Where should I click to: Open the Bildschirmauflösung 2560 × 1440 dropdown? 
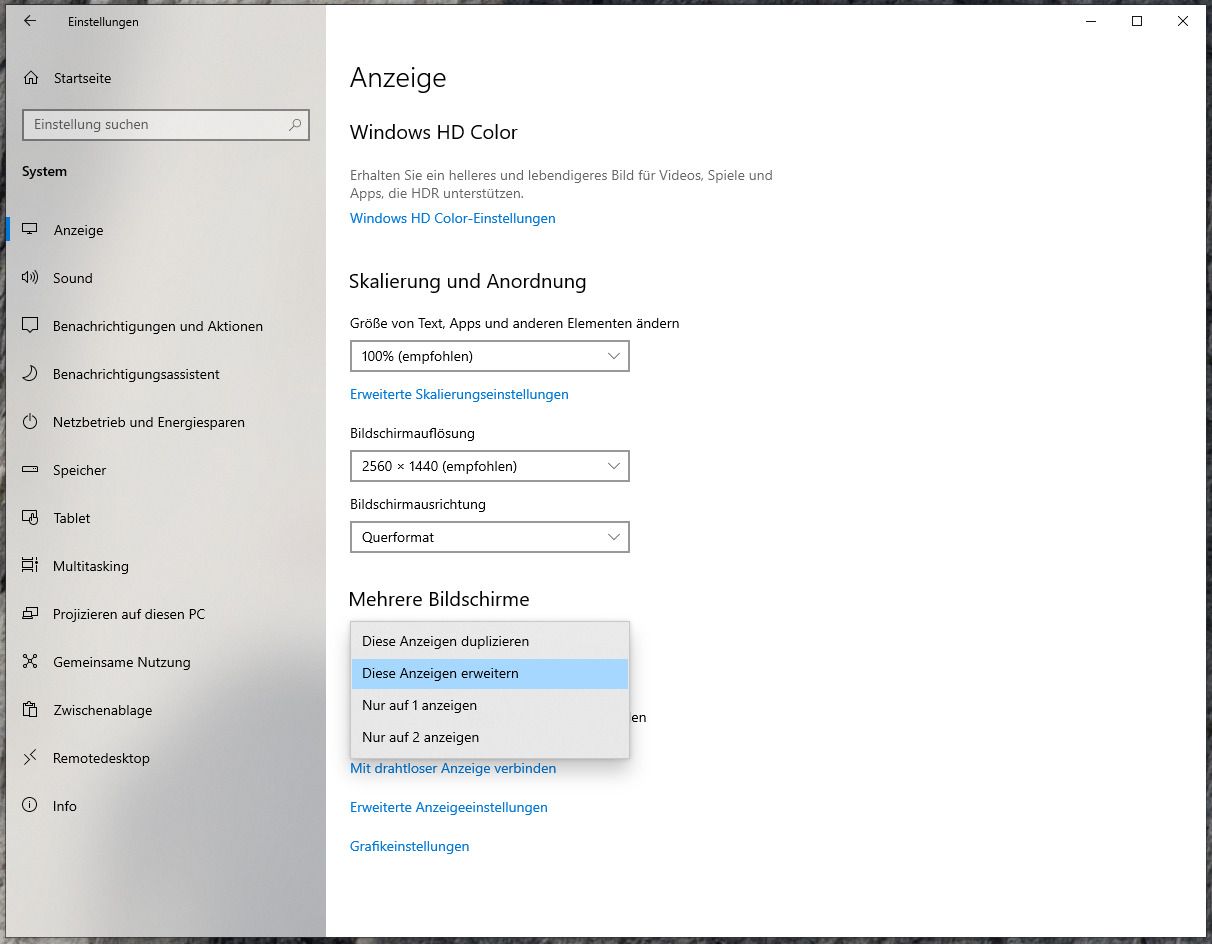[489, 466]
